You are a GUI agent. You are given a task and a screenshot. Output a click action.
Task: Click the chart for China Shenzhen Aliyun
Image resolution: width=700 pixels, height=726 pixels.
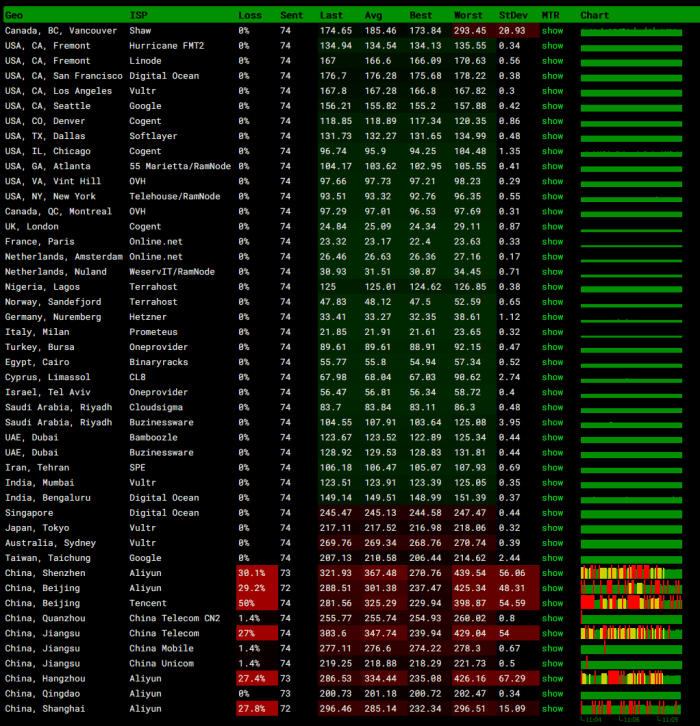pyautogui.click(x=630, y=573)
